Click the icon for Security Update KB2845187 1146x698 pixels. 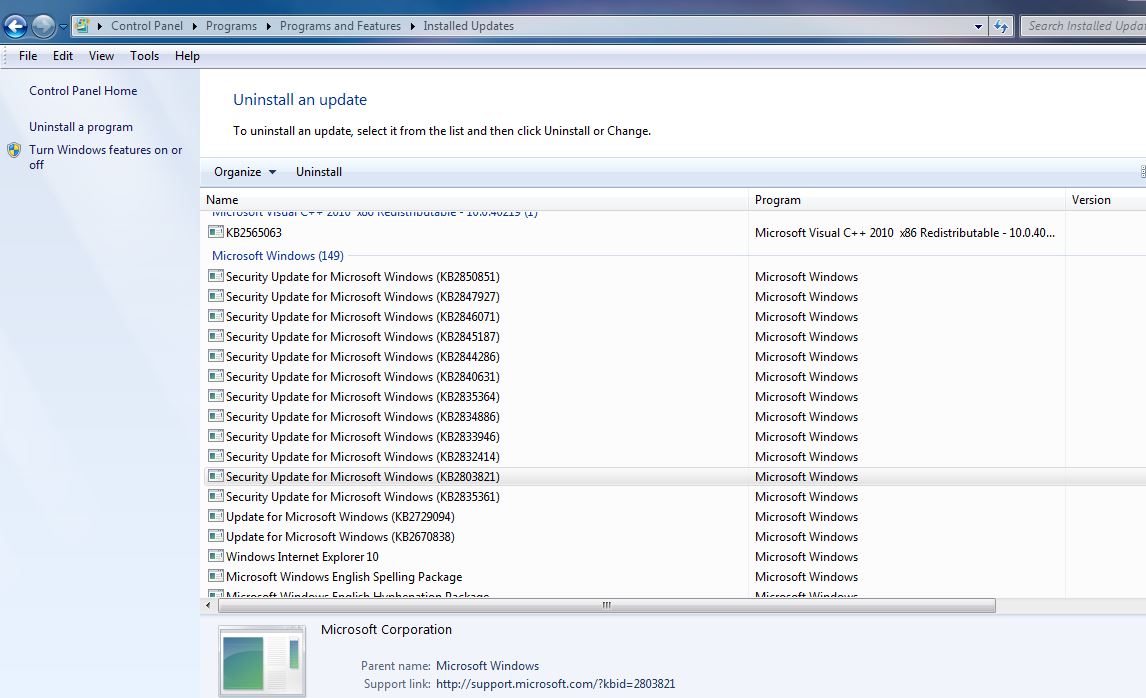click(216, 336)
